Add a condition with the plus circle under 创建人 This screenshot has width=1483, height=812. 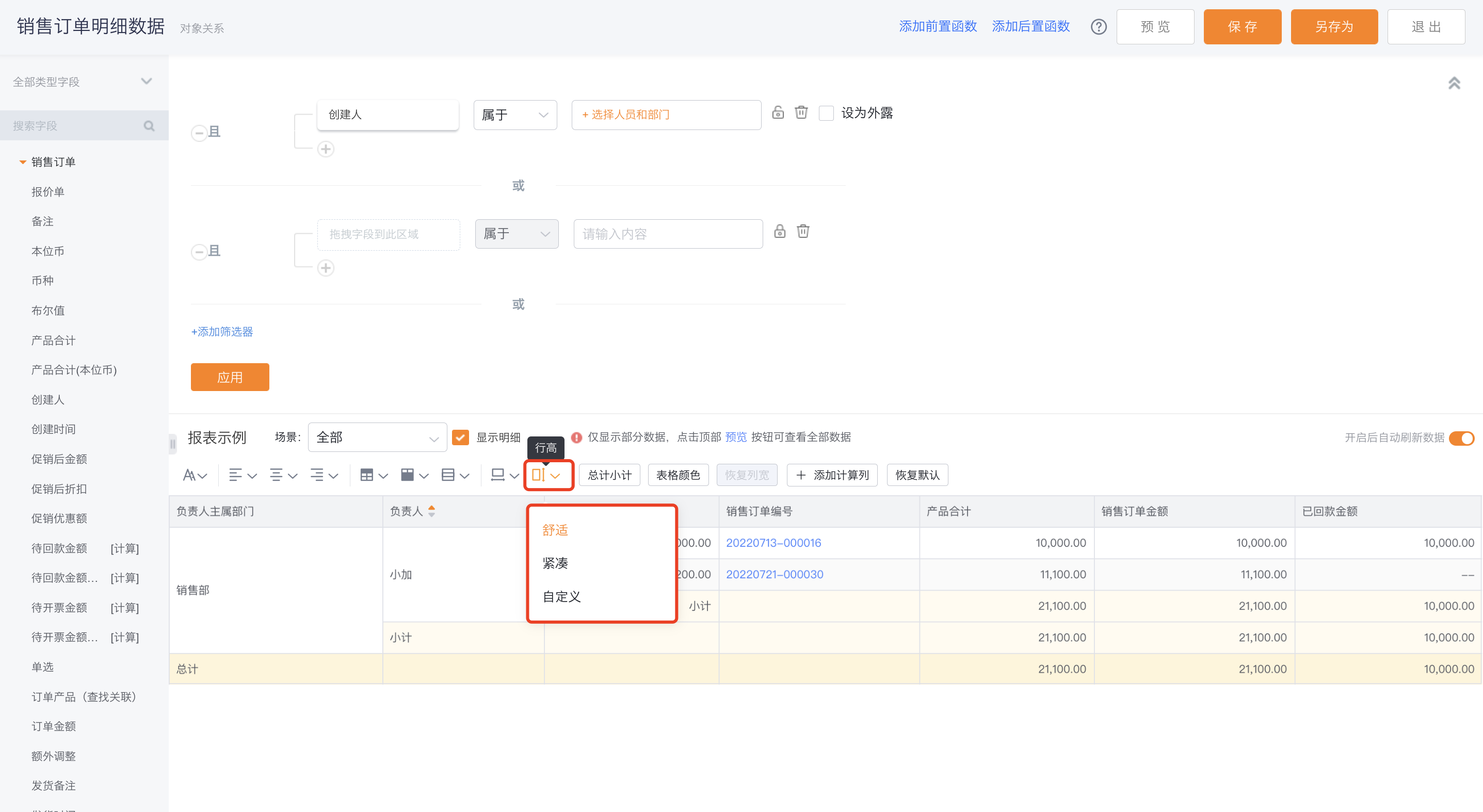point(326,149)
